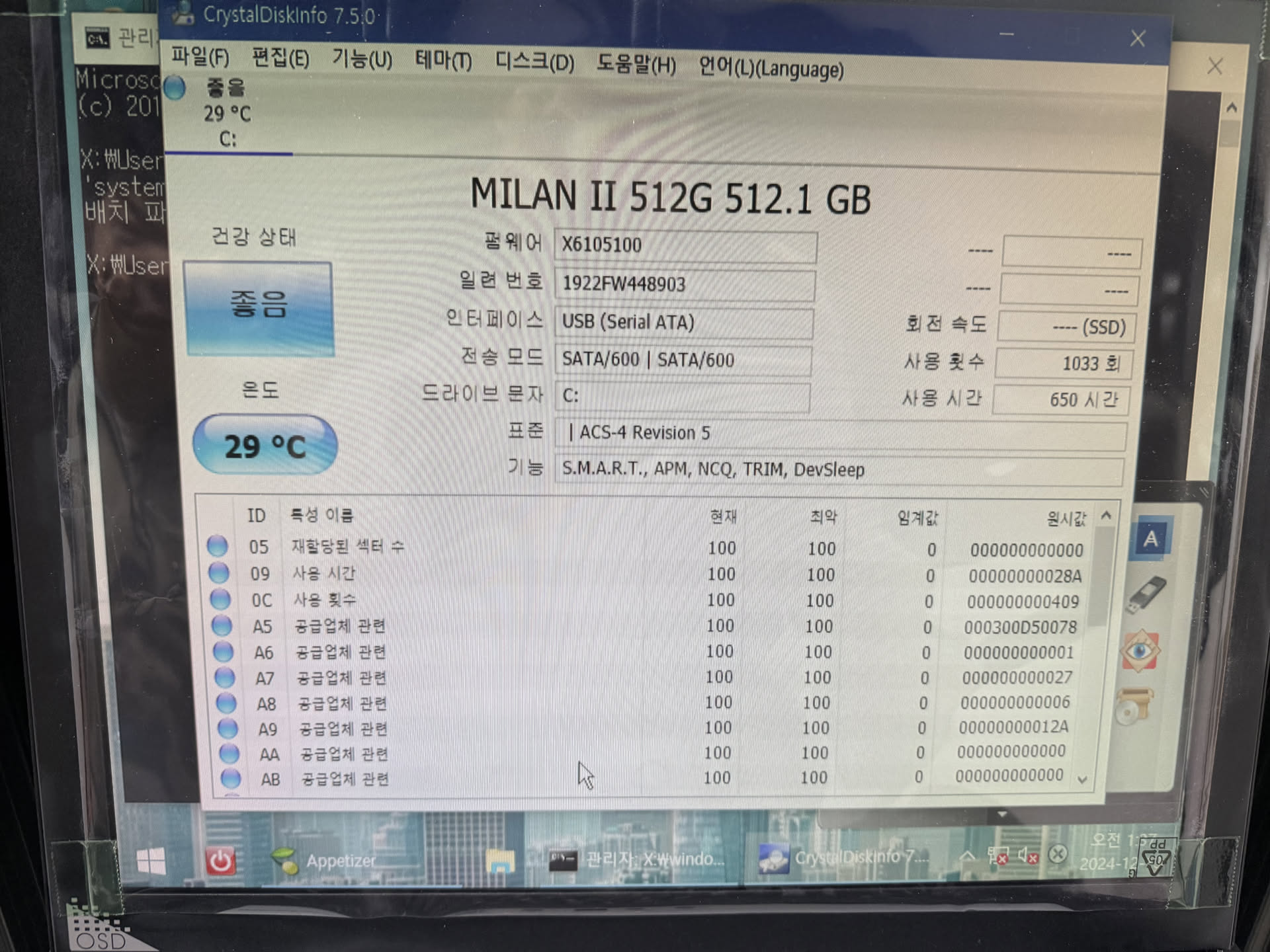The width and height of the screenshot is (1270, 952).
Task: Click status circle for attribute 05 row
Action: tap(218, 546)
